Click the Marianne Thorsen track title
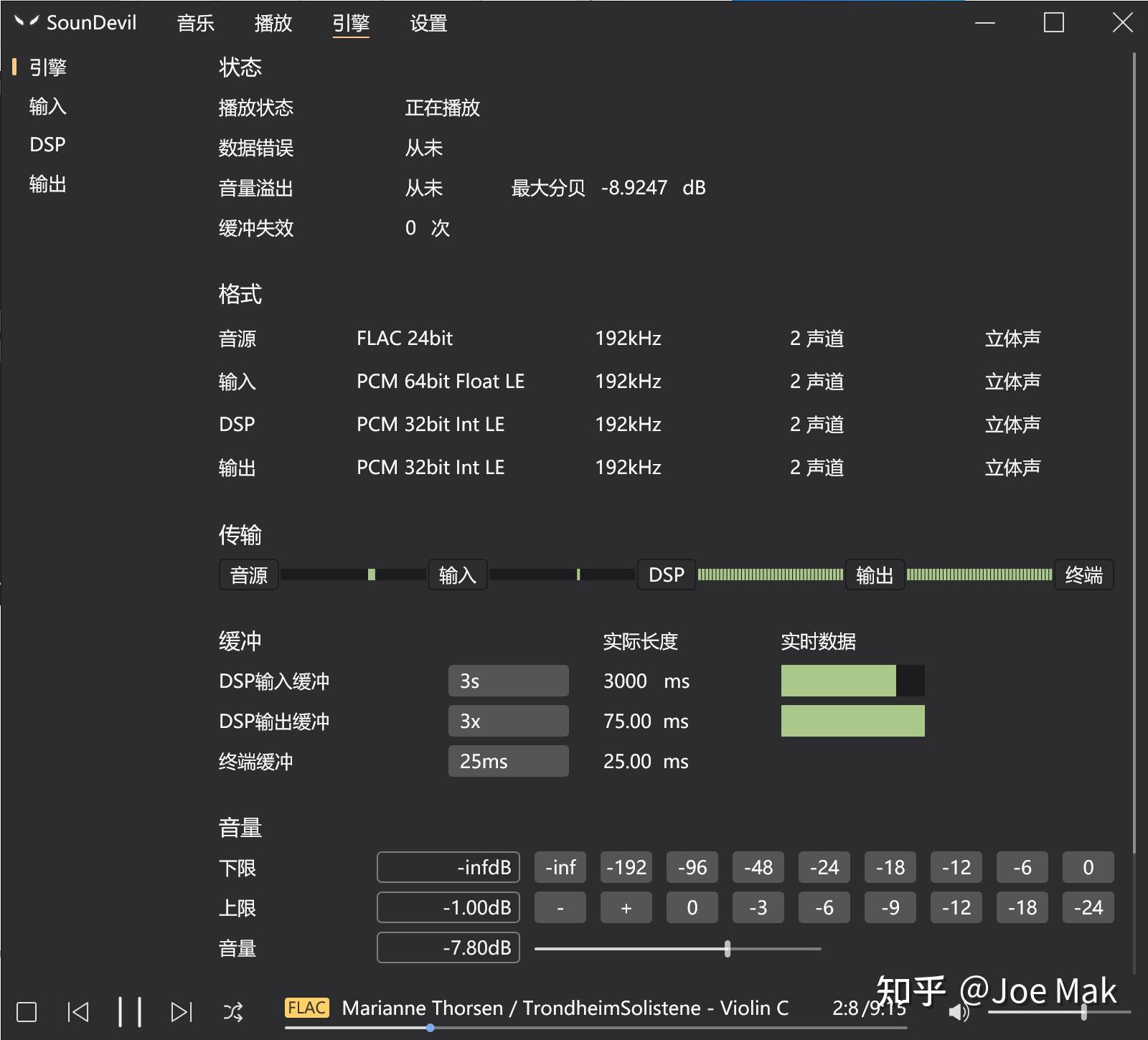This screenshot has height=1040, width=1148. click(565, 1008)
